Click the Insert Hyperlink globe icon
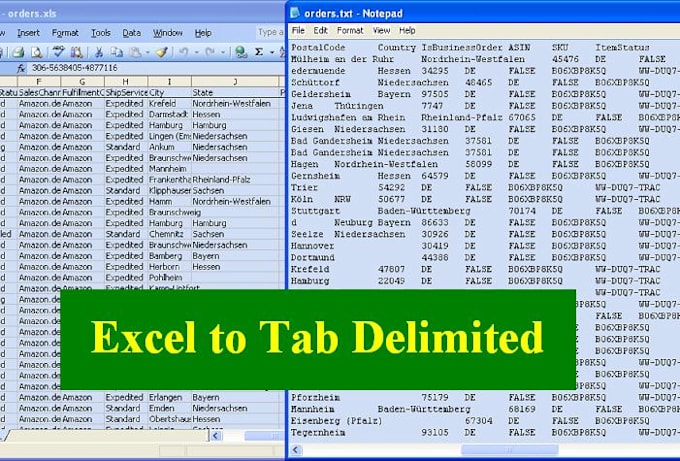 (240, 52)
